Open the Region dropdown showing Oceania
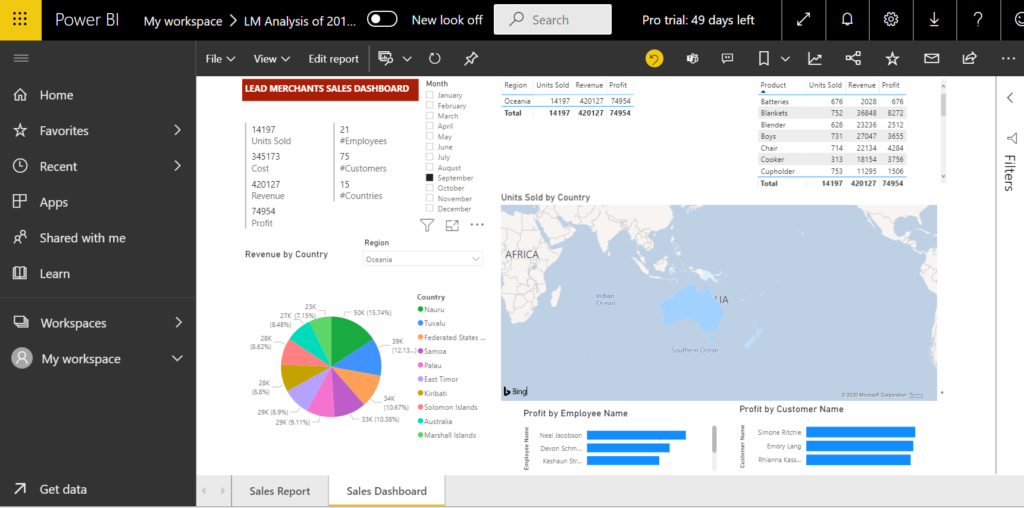Image resolution: width=1024 pixels, height=508 pixels. click(422, 259)
